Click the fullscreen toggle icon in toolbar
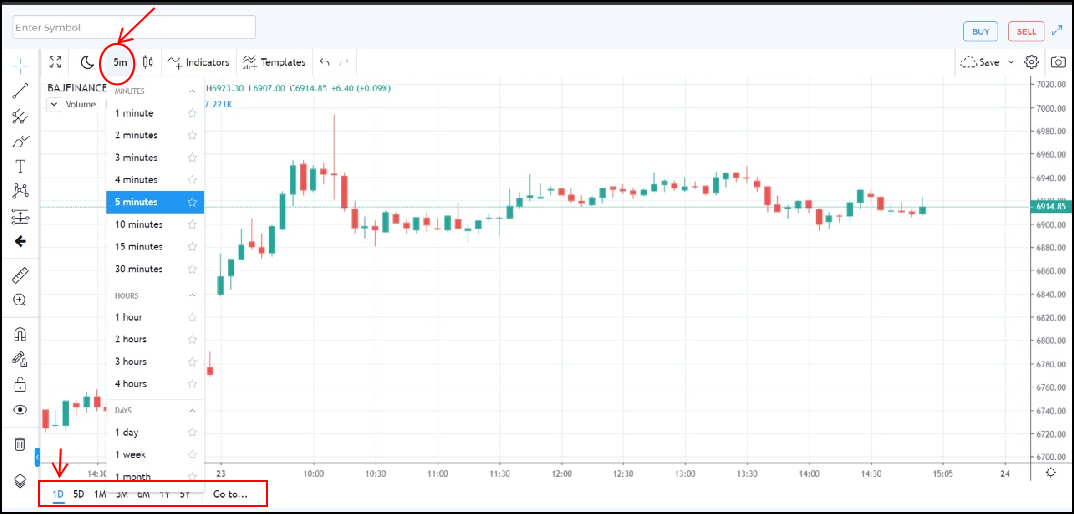1074x517 pixels. [x=56, y=62]
